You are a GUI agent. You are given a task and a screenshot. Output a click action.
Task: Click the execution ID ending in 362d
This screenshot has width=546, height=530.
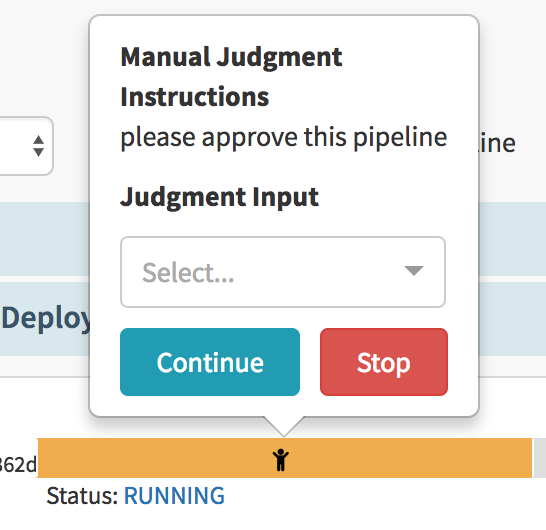point(17,465)
